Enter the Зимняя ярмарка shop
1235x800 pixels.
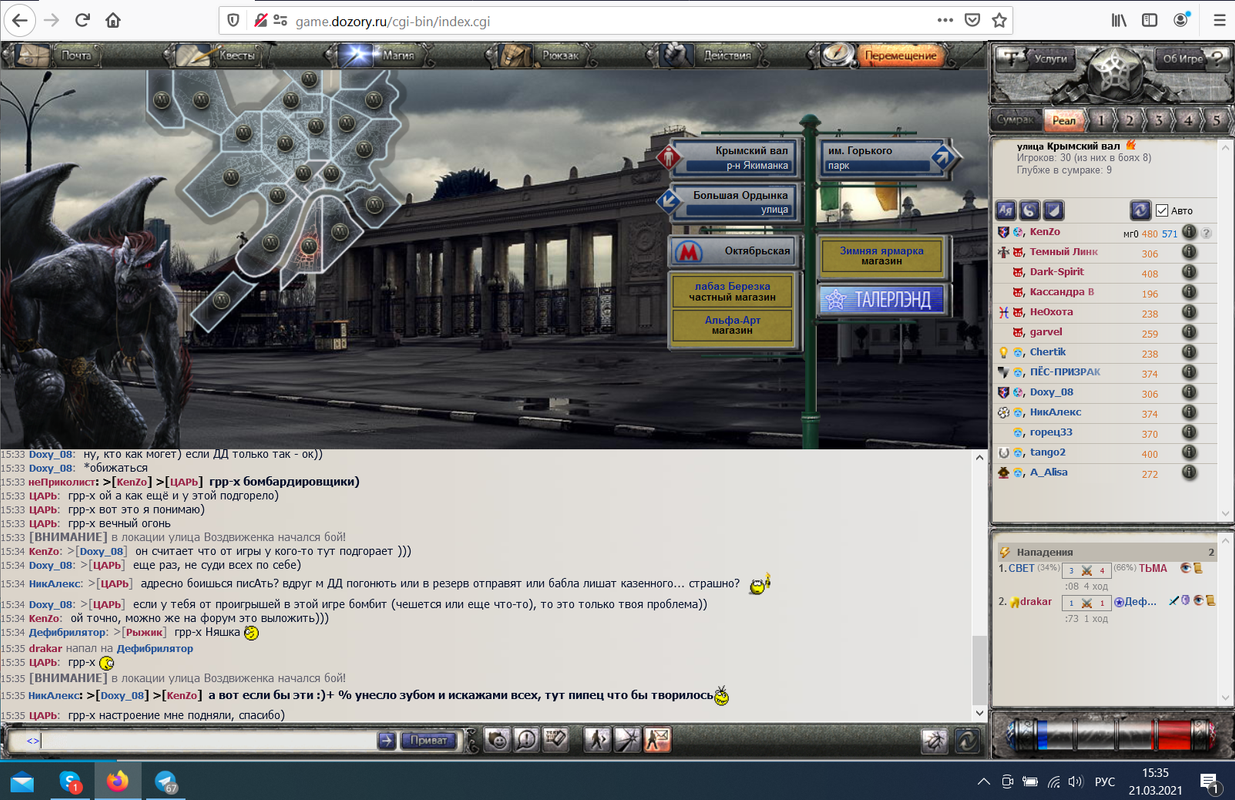click(x=882, y=255)
